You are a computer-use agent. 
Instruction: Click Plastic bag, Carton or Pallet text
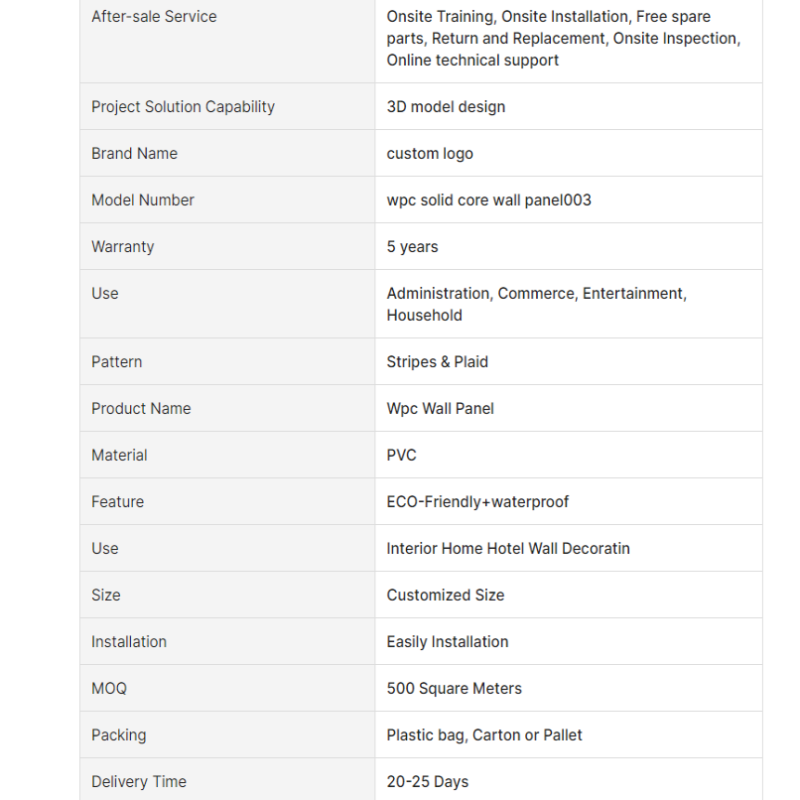[484, 735]
